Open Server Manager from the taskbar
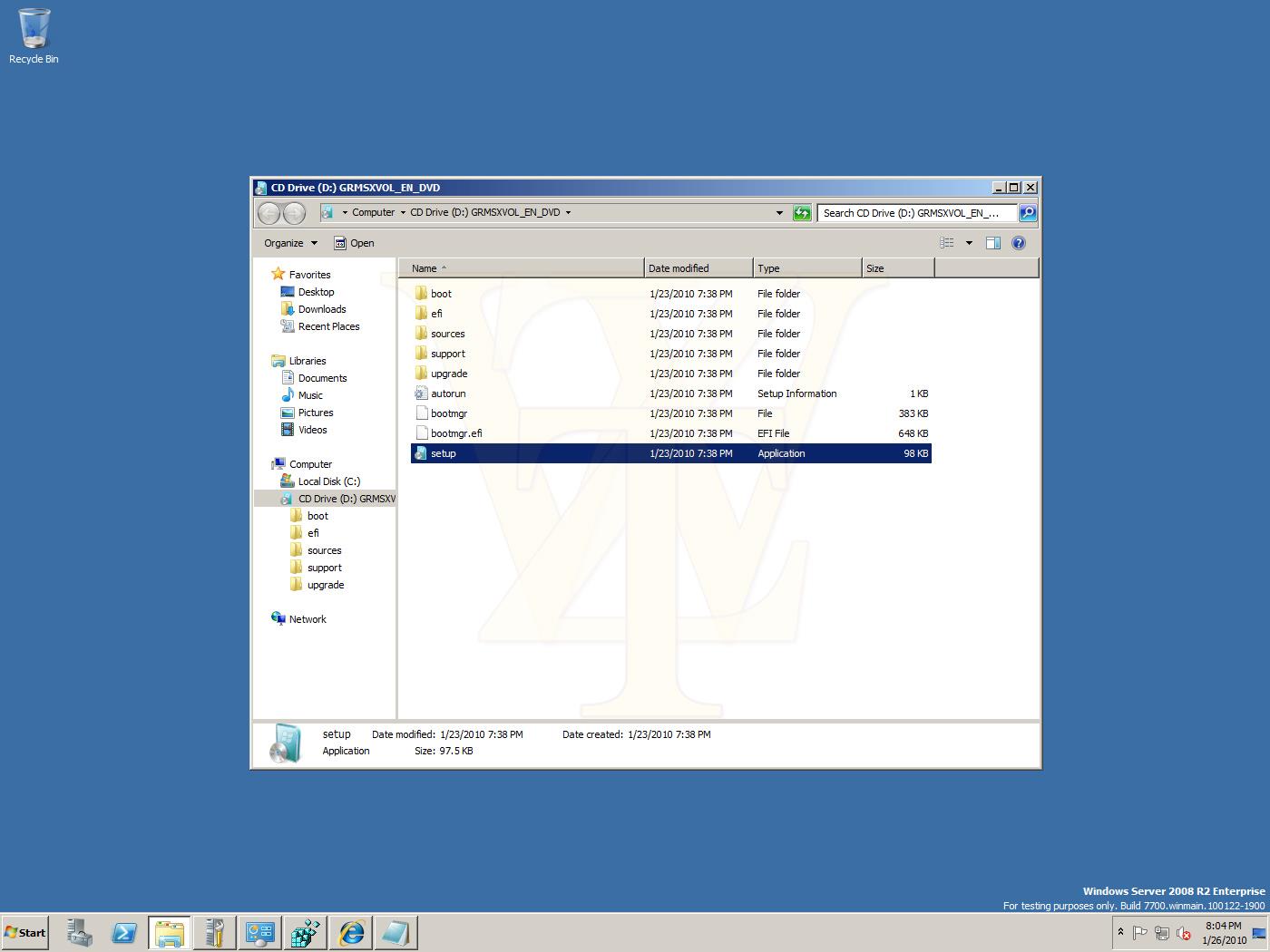 tap(79, 932)
